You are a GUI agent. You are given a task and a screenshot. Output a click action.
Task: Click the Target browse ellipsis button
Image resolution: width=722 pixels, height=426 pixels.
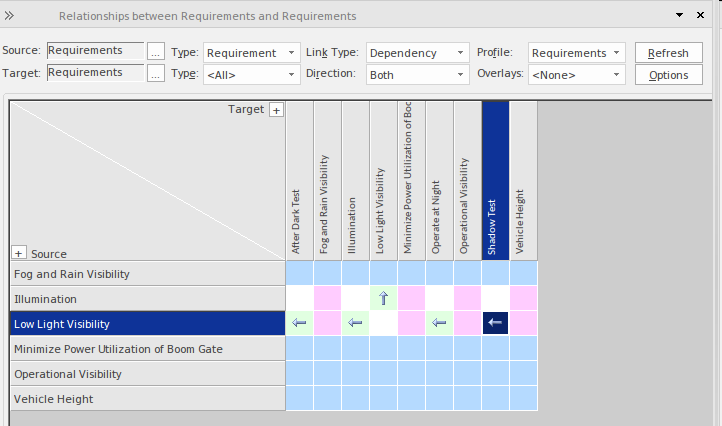point(155,73)
